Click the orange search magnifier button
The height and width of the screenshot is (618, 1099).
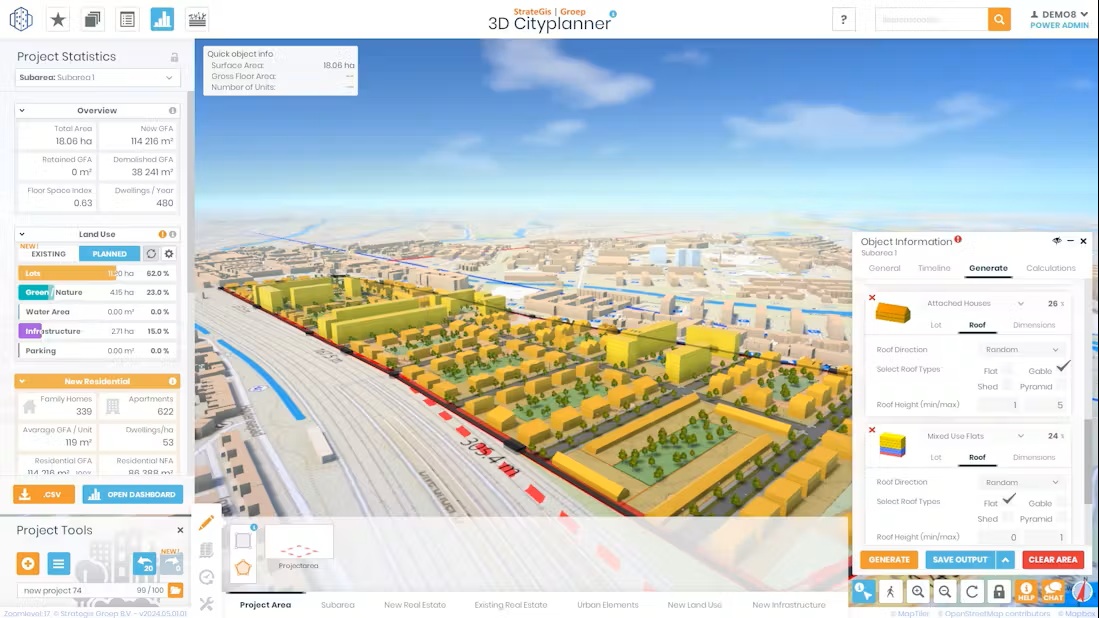[x=999, y=20]
